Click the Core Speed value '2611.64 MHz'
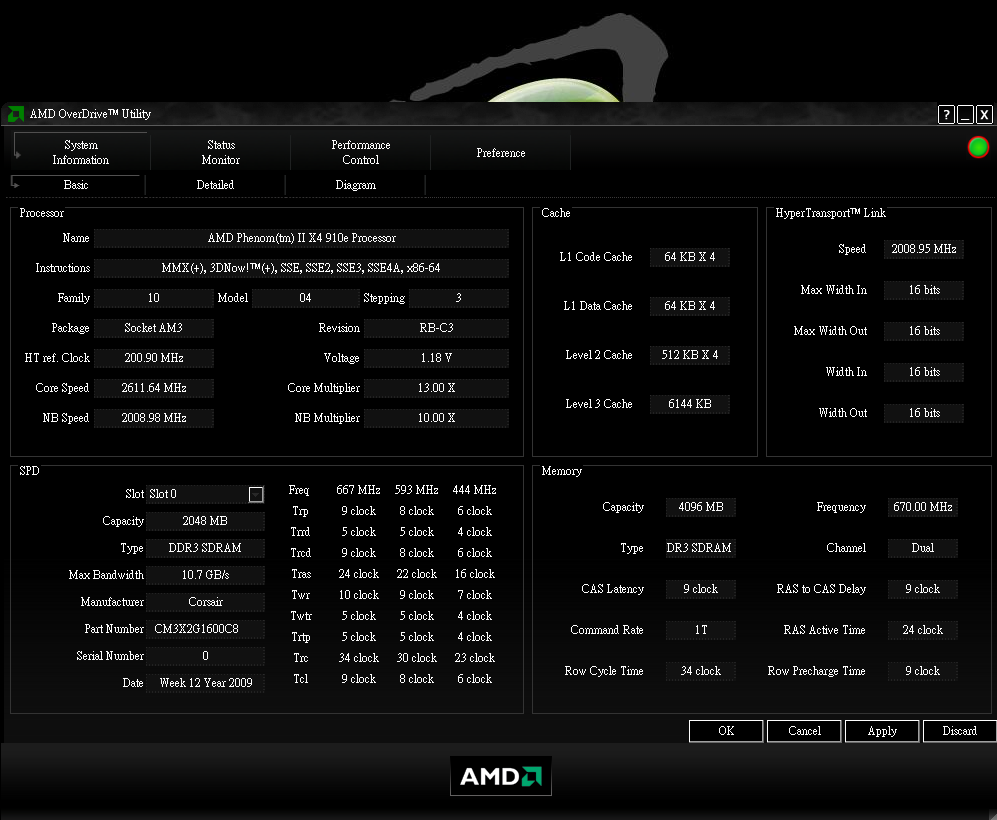Image resolution: width=997 pixels, height=820 pixels. pos(154,388)
